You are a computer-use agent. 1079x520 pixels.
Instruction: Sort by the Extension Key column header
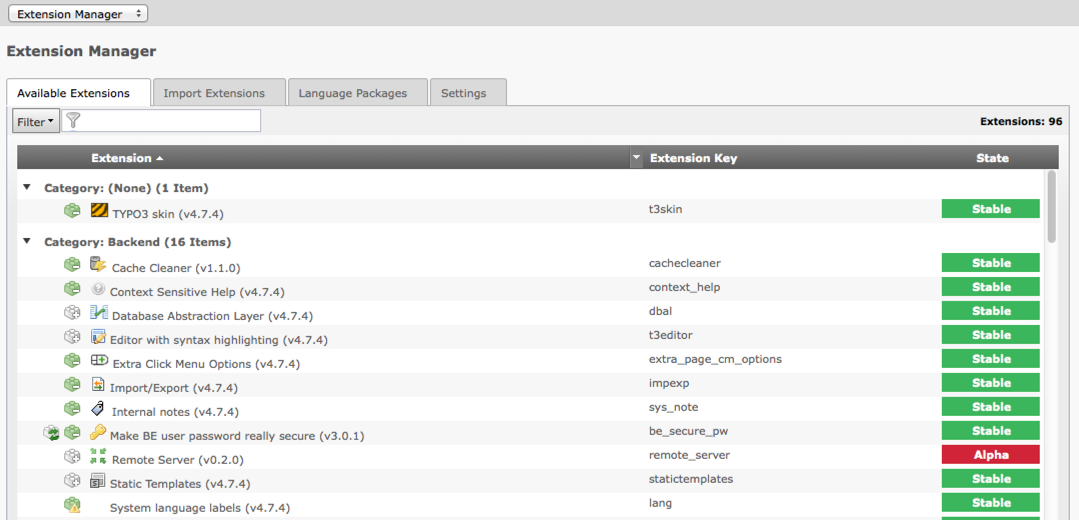coord(694,158)
